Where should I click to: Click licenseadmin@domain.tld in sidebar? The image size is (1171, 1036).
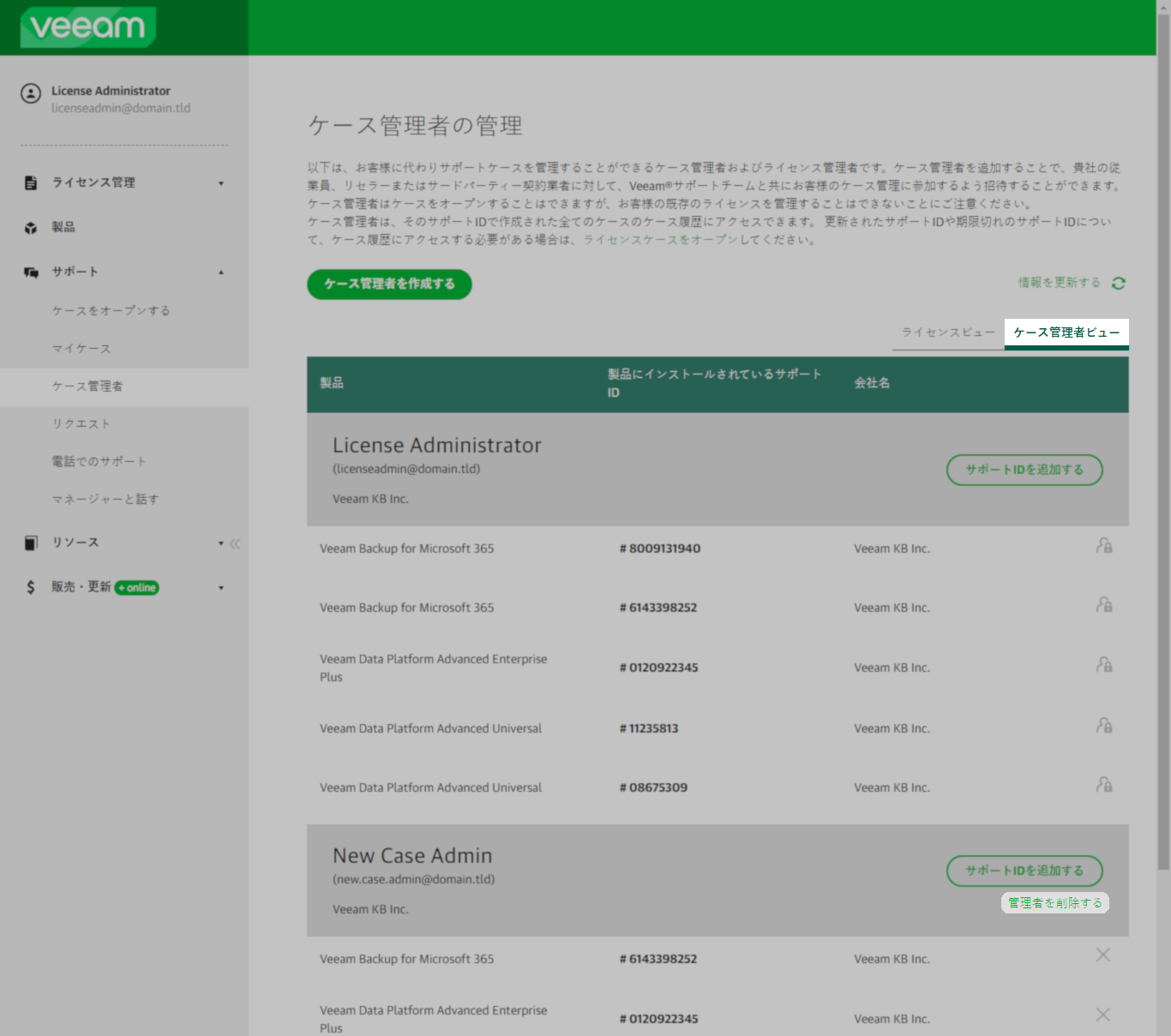tap(121, 108)
